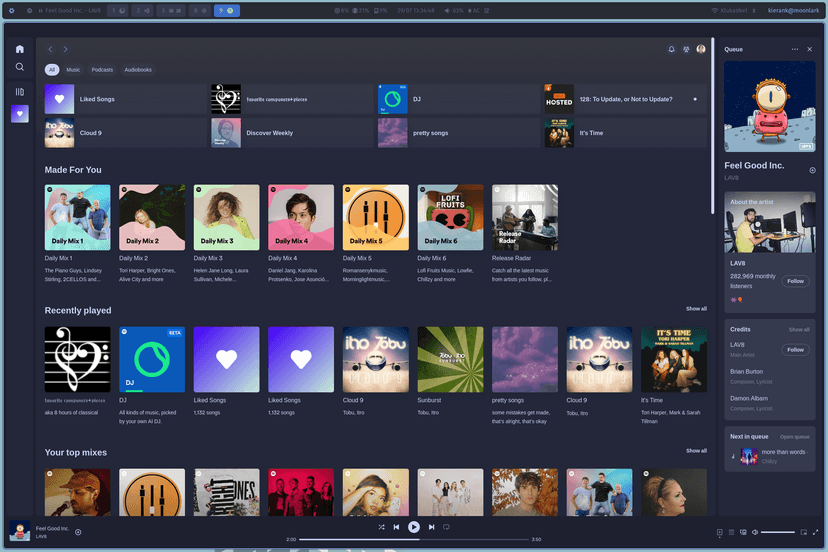Viewport: 828px width, 552px height.
Task: Click Open queue link
Action: click(794, 437)
